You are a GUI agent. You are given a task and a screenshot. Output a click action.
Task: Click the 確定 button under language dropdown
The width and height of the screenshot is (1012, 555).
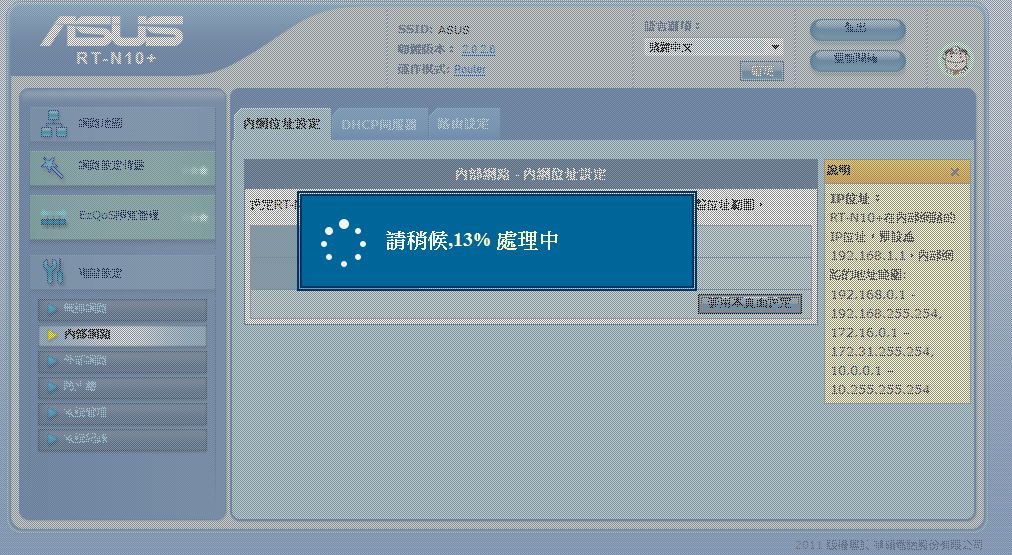tap(761, 71)
